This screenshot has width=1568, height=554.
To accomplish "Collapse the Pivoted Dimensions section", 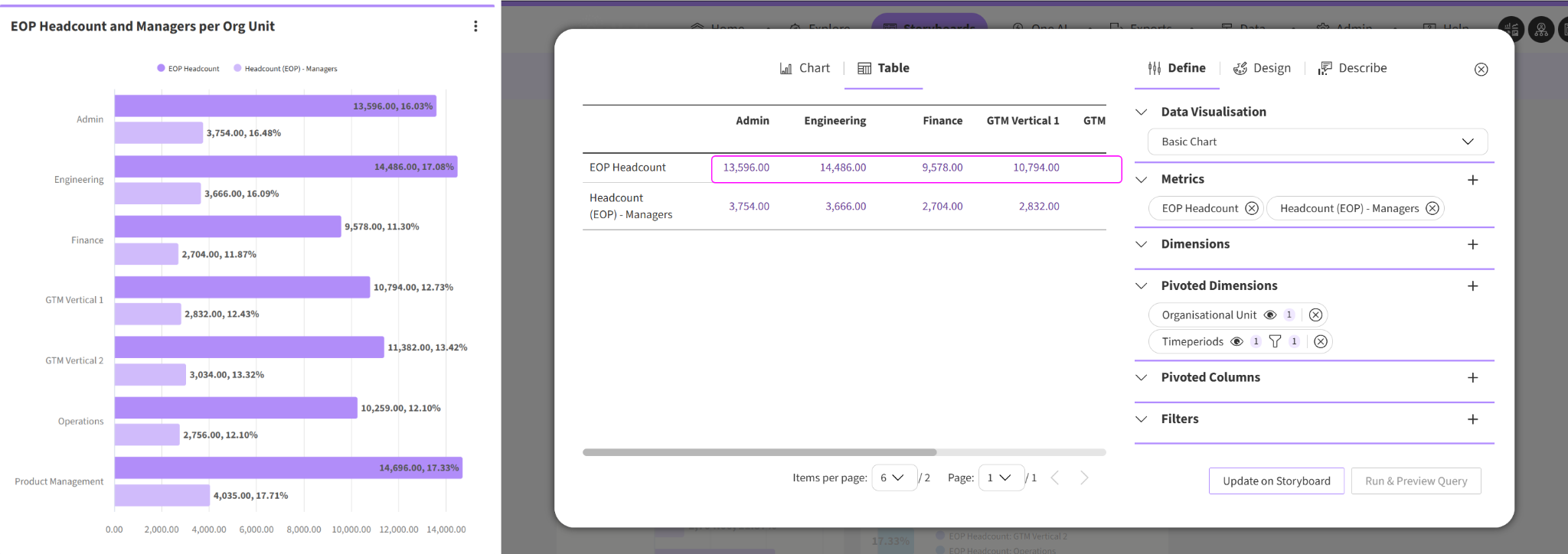I will [x=1142, y=285].
